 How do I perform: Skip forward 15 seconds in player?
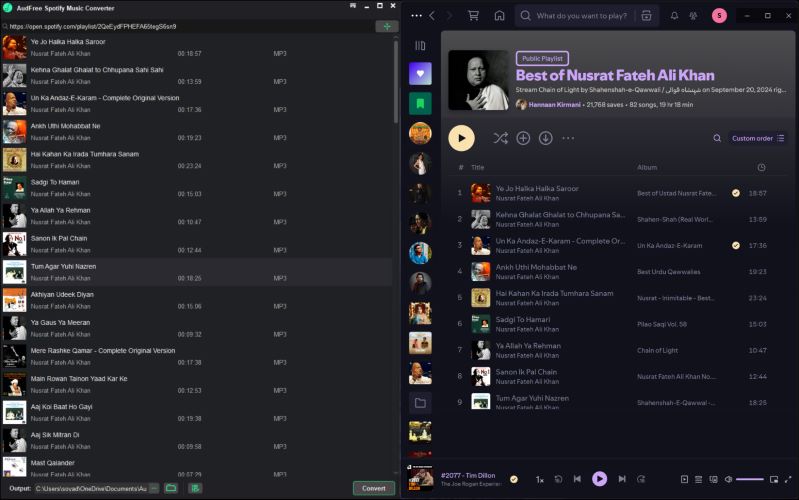(641, 479)
